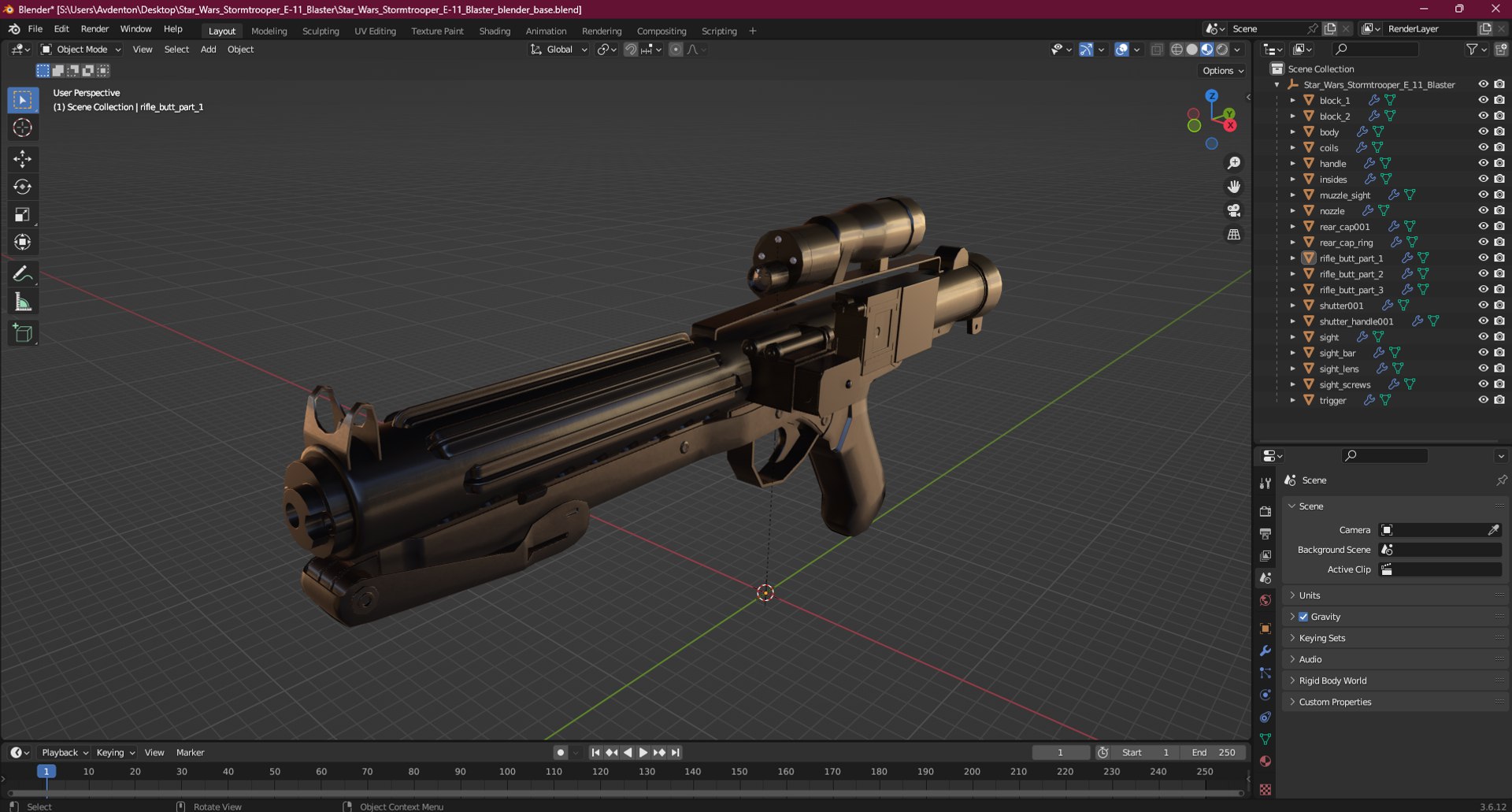Disable render camera icon for sight_lens
Screen dimensions: 1512x812
pyautogui.click(x=1499, y=369)
